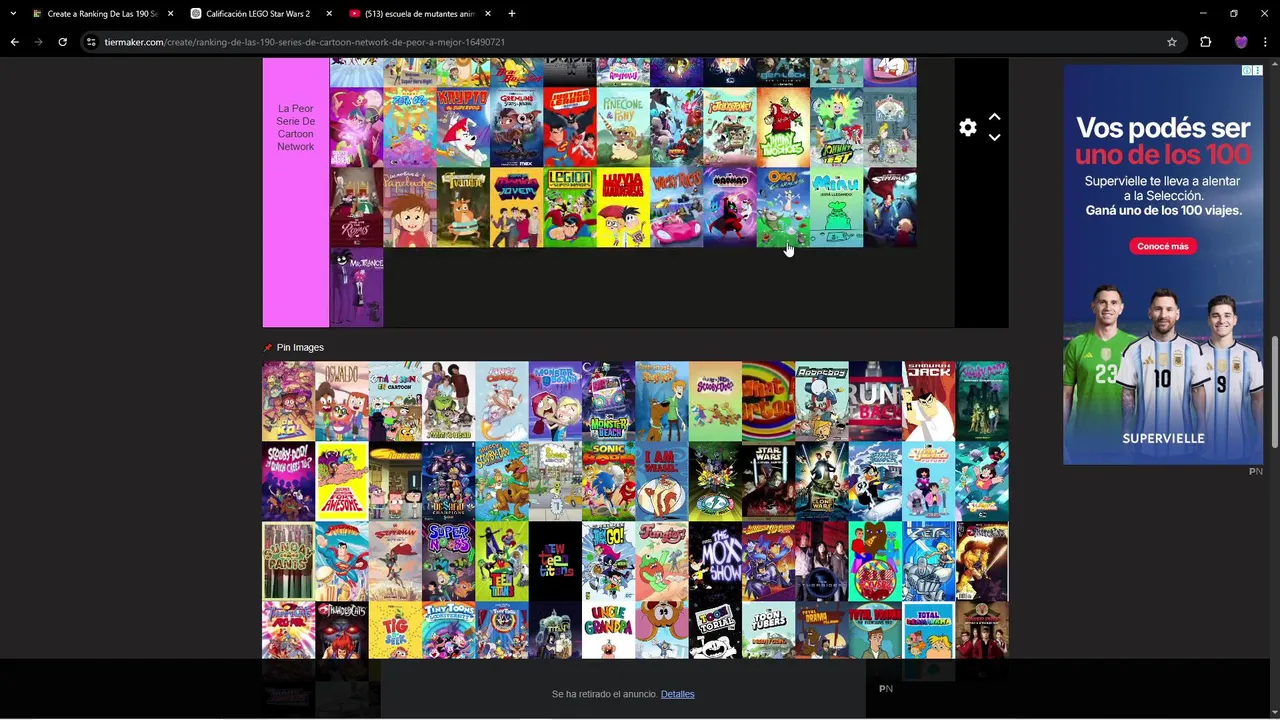Pick the Tig n' Seek image
Screen dimensions: 1280x720
click(x=395, y=630)
